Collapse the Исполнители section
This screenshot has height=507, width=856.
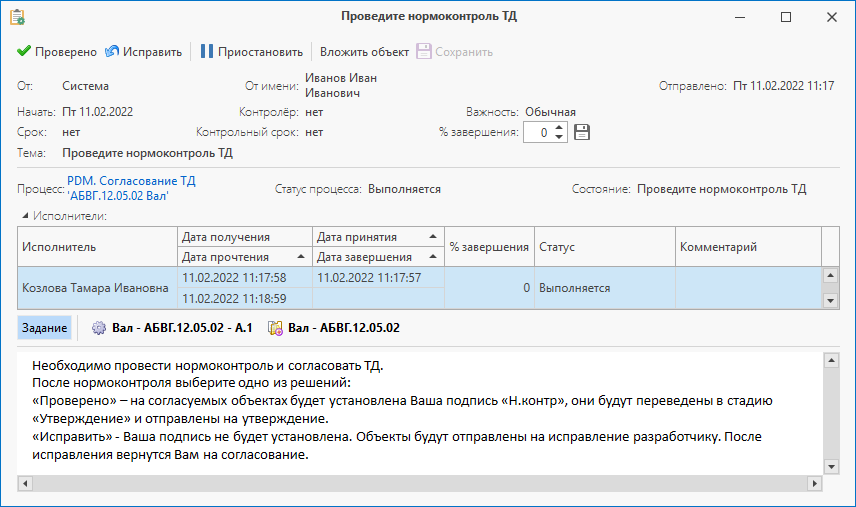[25, 216]
